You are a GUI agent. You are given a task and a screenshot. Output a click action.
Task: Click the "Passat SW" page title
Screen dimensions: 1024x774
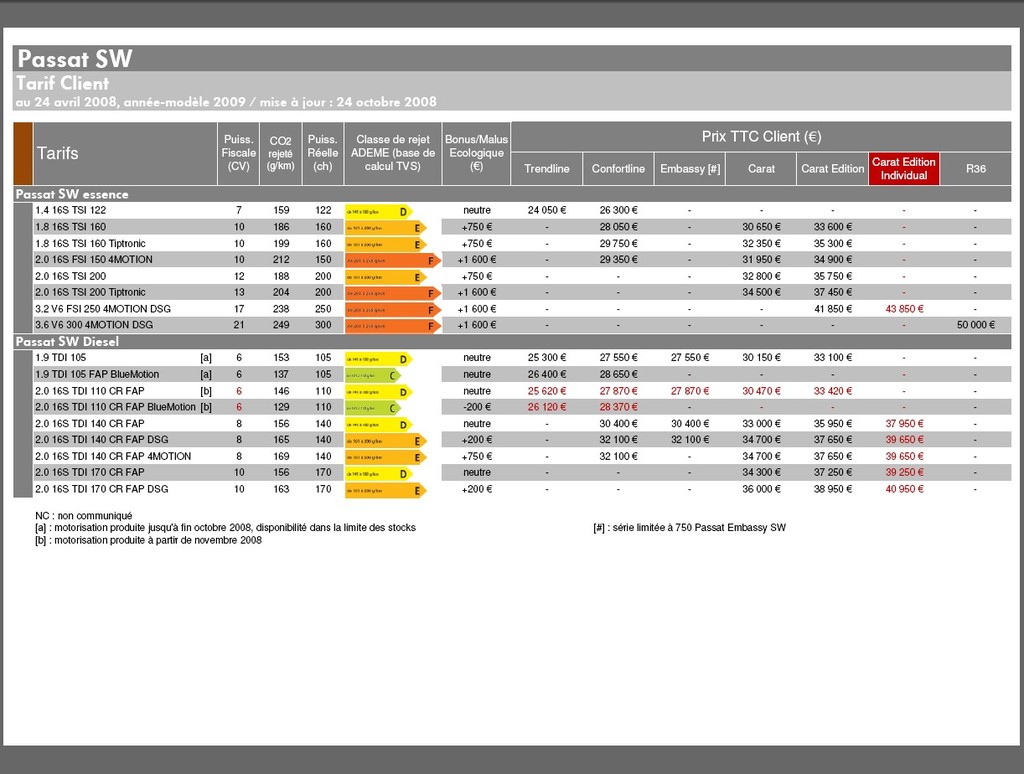[74, 59]
